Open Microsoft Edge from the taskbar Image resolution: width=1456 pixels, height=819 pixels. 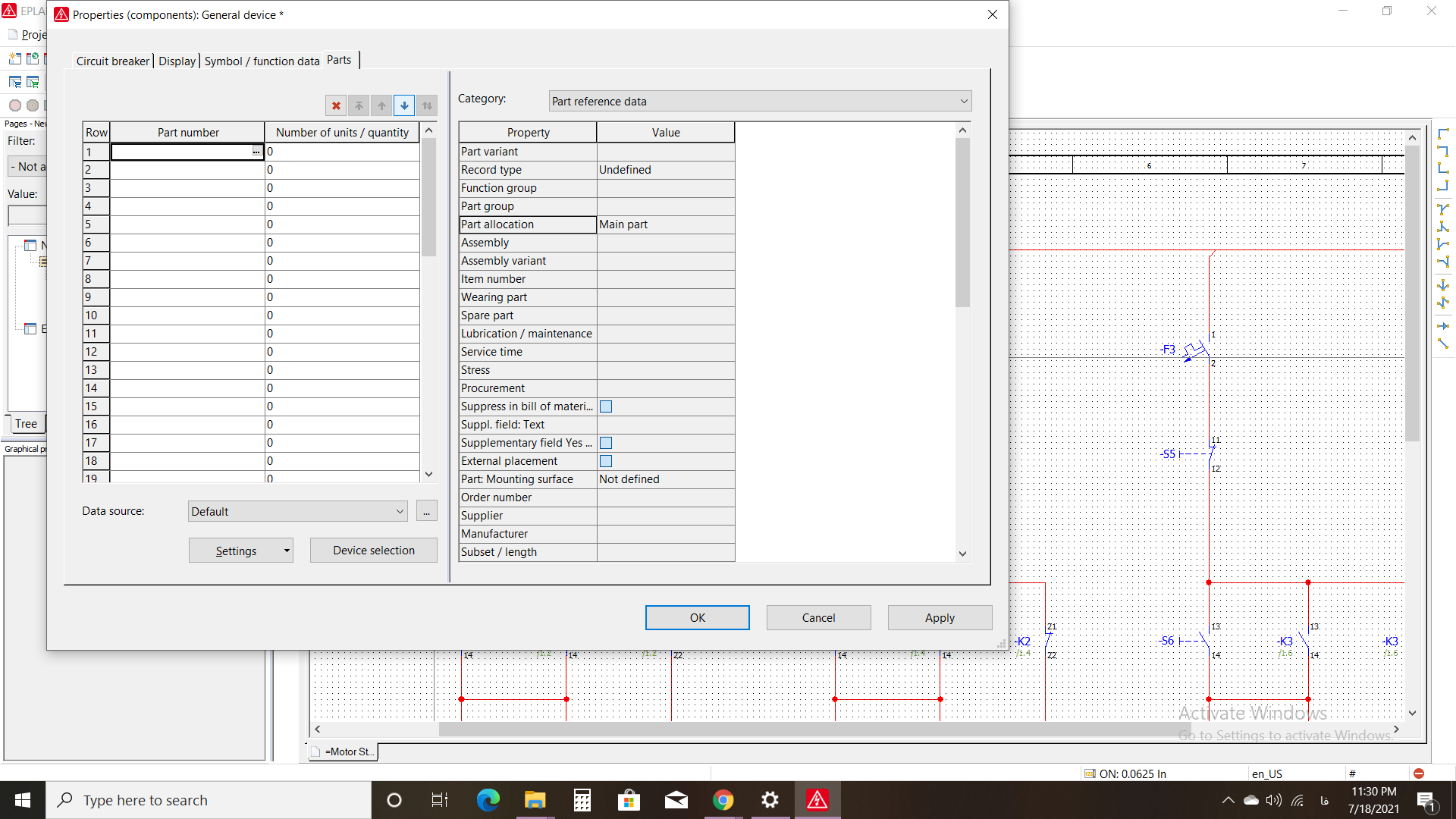(488, 800)
